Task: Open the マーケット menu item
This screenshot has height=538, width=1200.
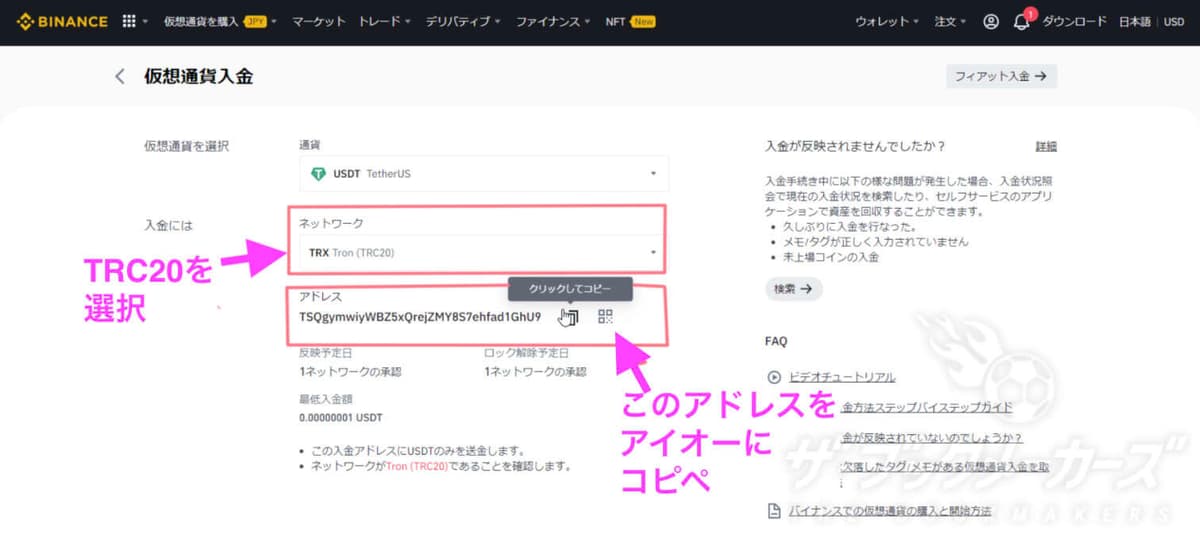Action: pyautogui.click(x=319, y=21)
